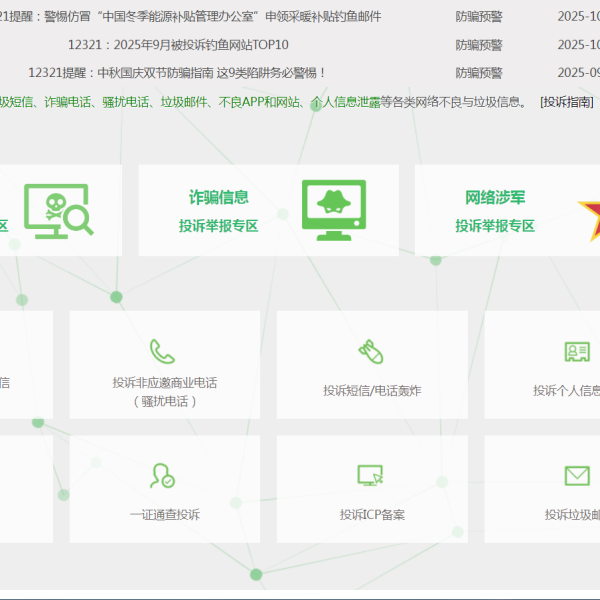Click the bomb icon for 短信/电话轰炸
This screenshot has width=600, height=600.
coord(371,351)
